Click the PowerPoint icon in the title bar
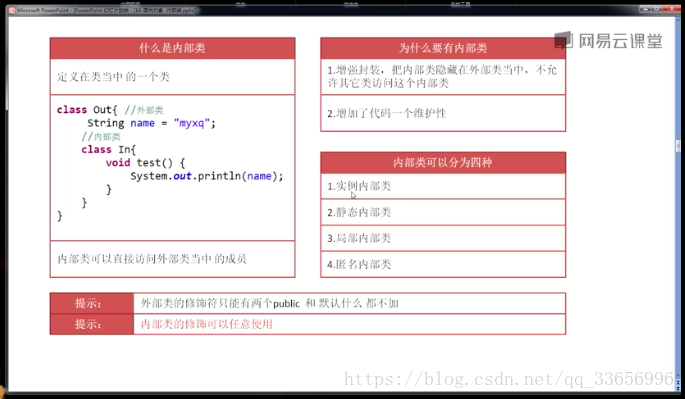This screenshot has height=399, width=685. (x=12, y=10)
